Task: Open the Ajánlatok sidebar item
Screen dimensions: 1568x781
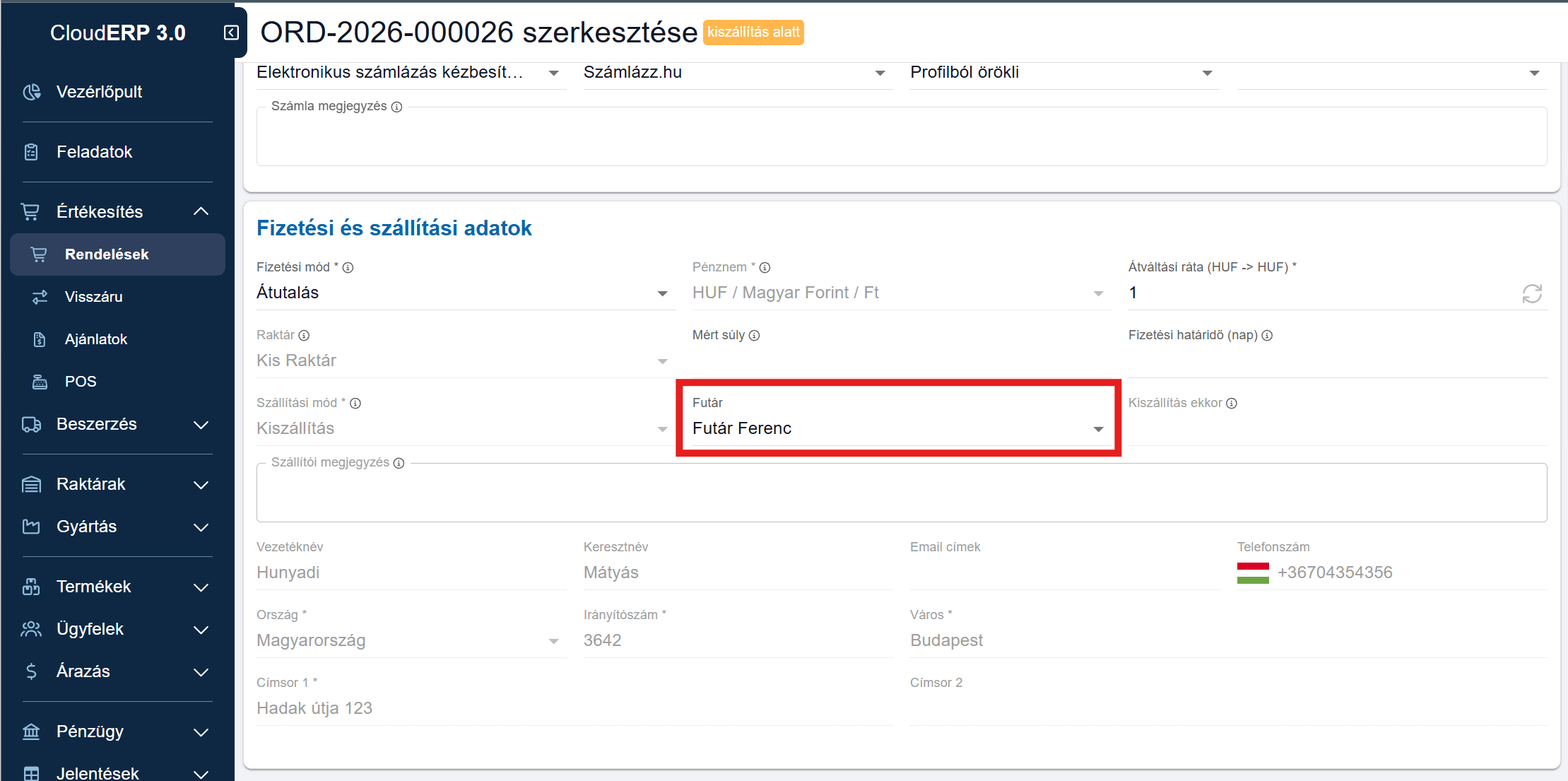Action: click(95, 339)
